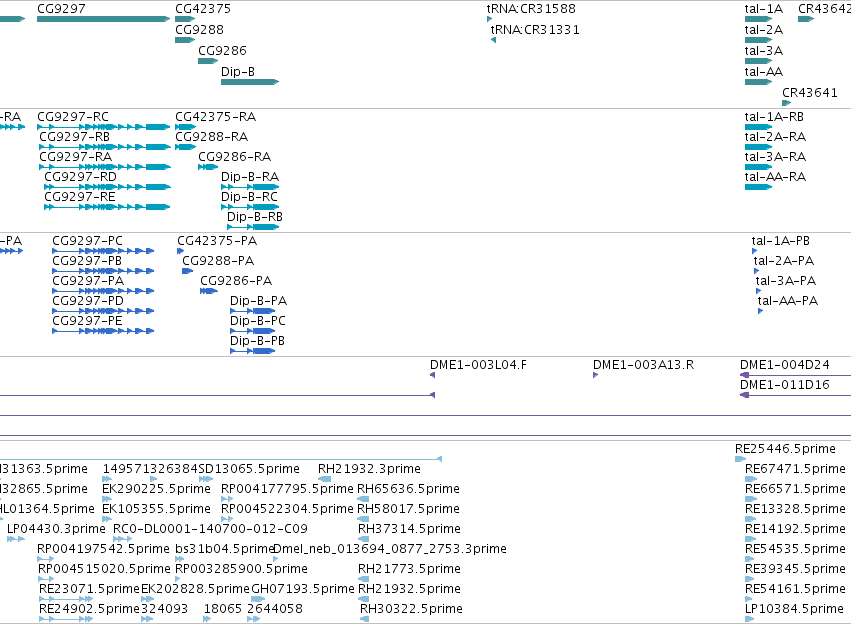This screenshot has width=851, height=624.
Task: Select transcript CG9297-RA
Action: (105, 167)
